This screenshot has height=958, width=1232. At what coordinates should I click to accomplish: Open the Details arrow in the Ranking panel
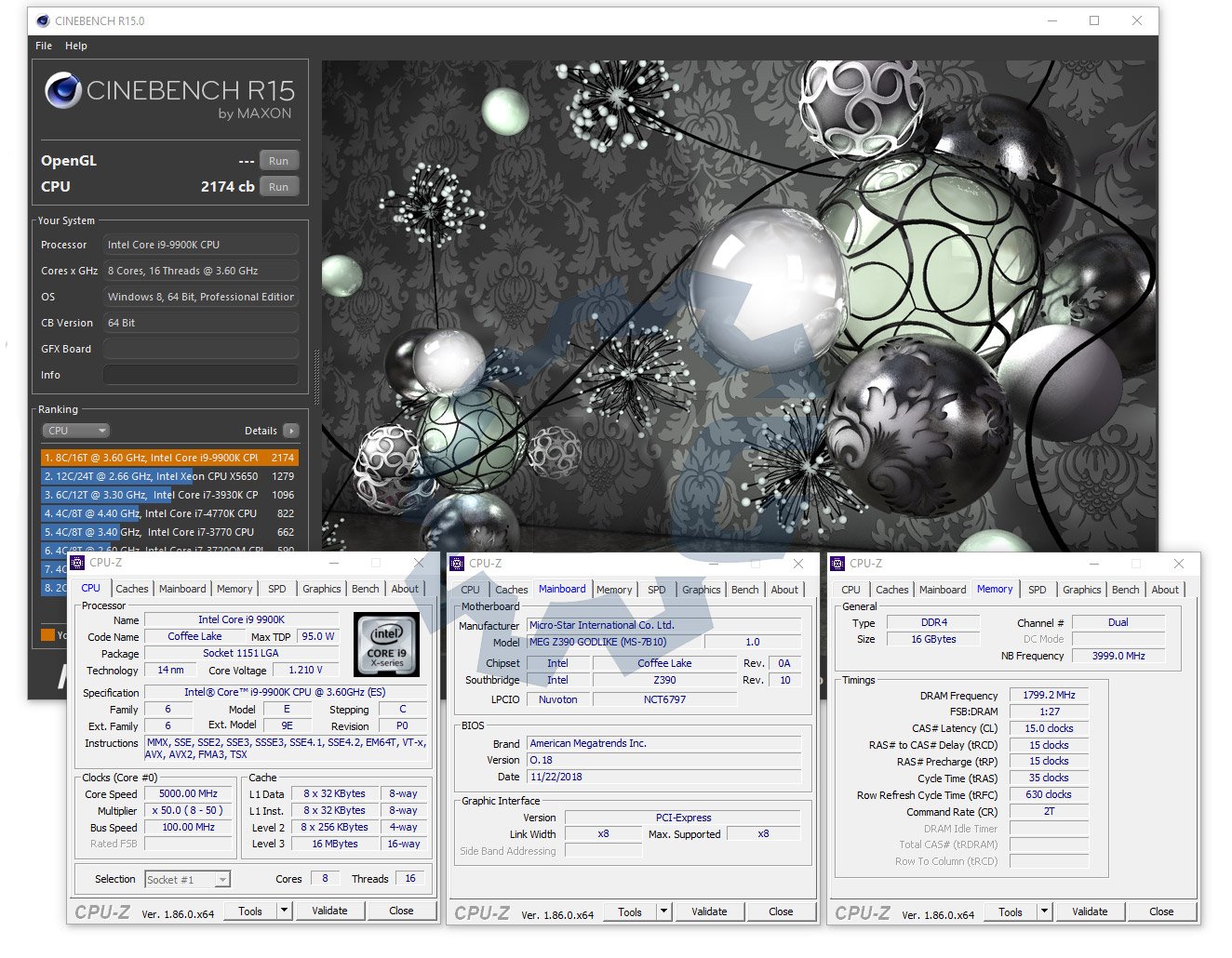point(291,431)
